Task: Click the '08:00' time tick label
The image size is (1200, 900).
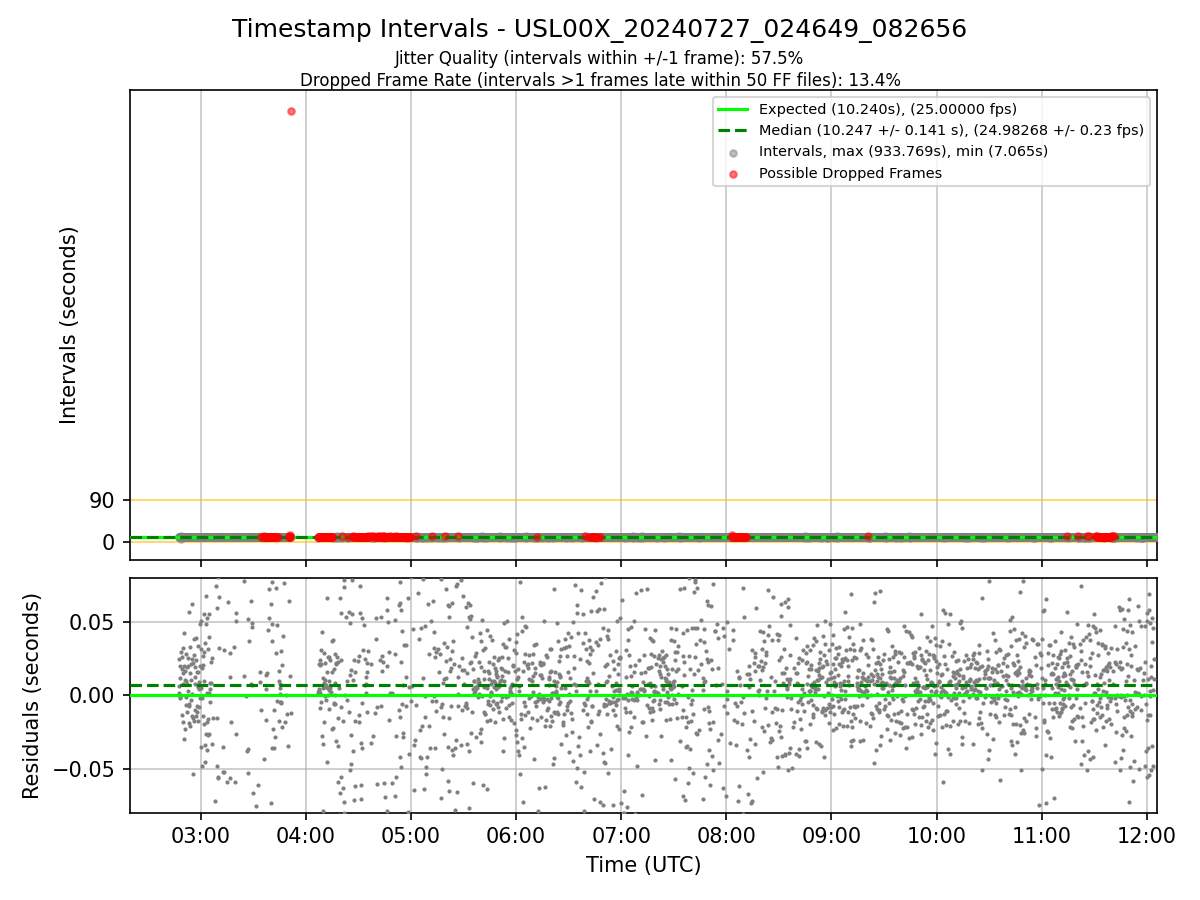Action: pyautogui.click(x=726, y=834)
